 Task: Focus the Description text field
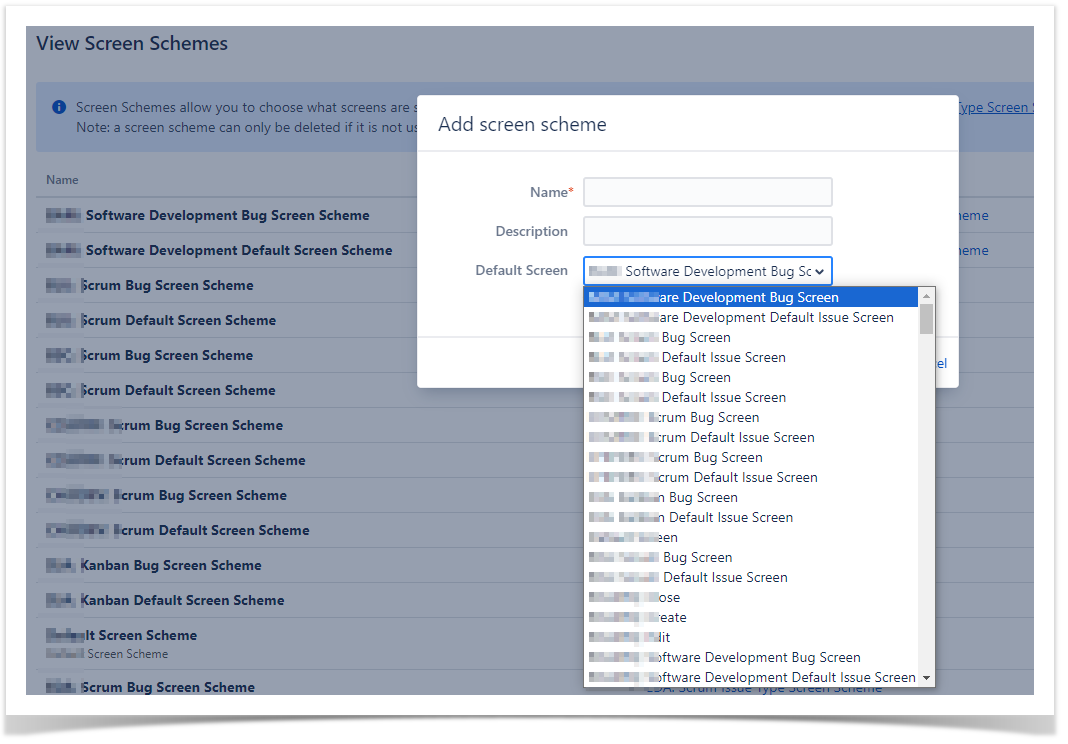pos(707,231)
